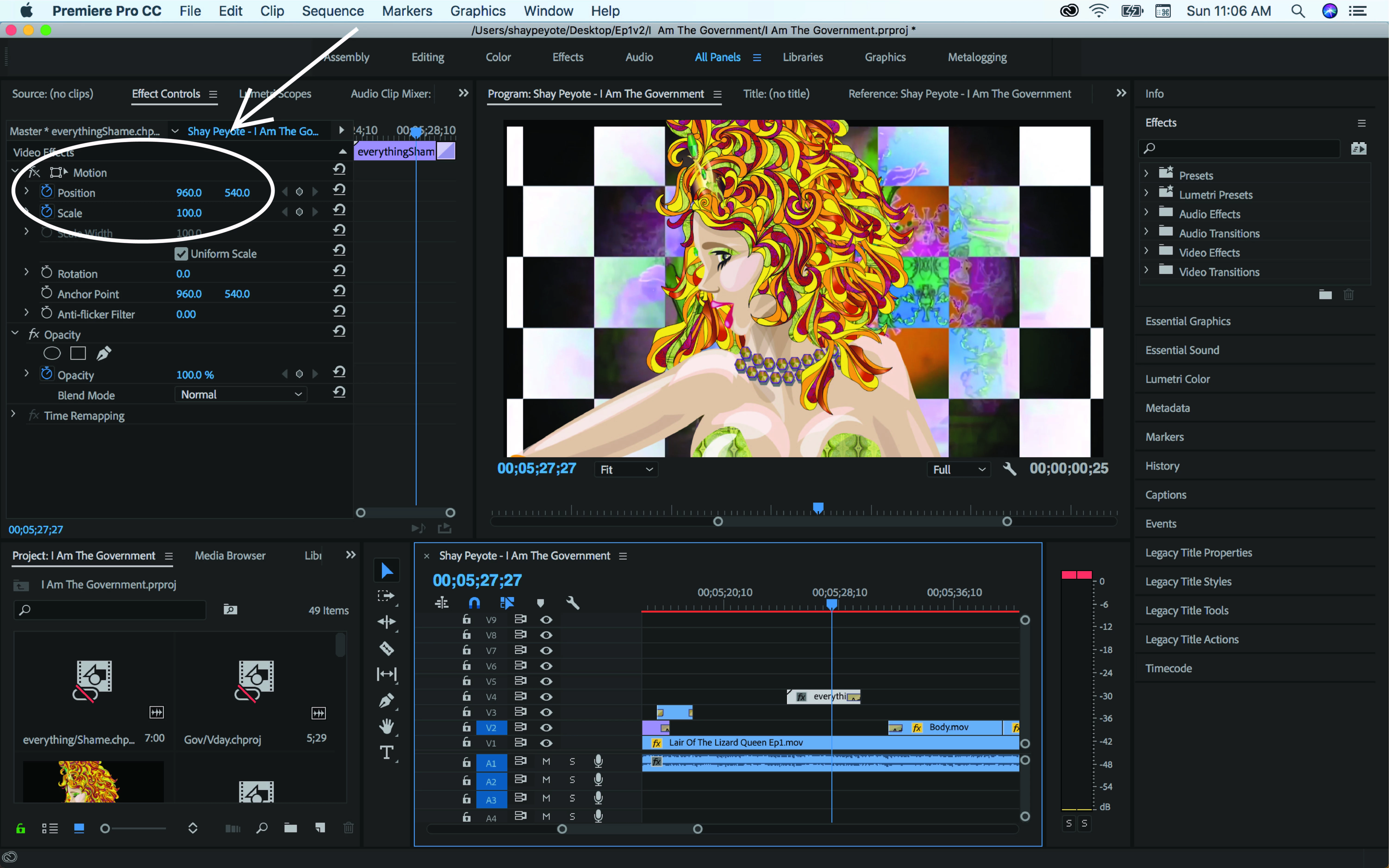Viewport: 1389px width, 868px height.
Task: Open the Markers menu
Action: click(407, 11)
